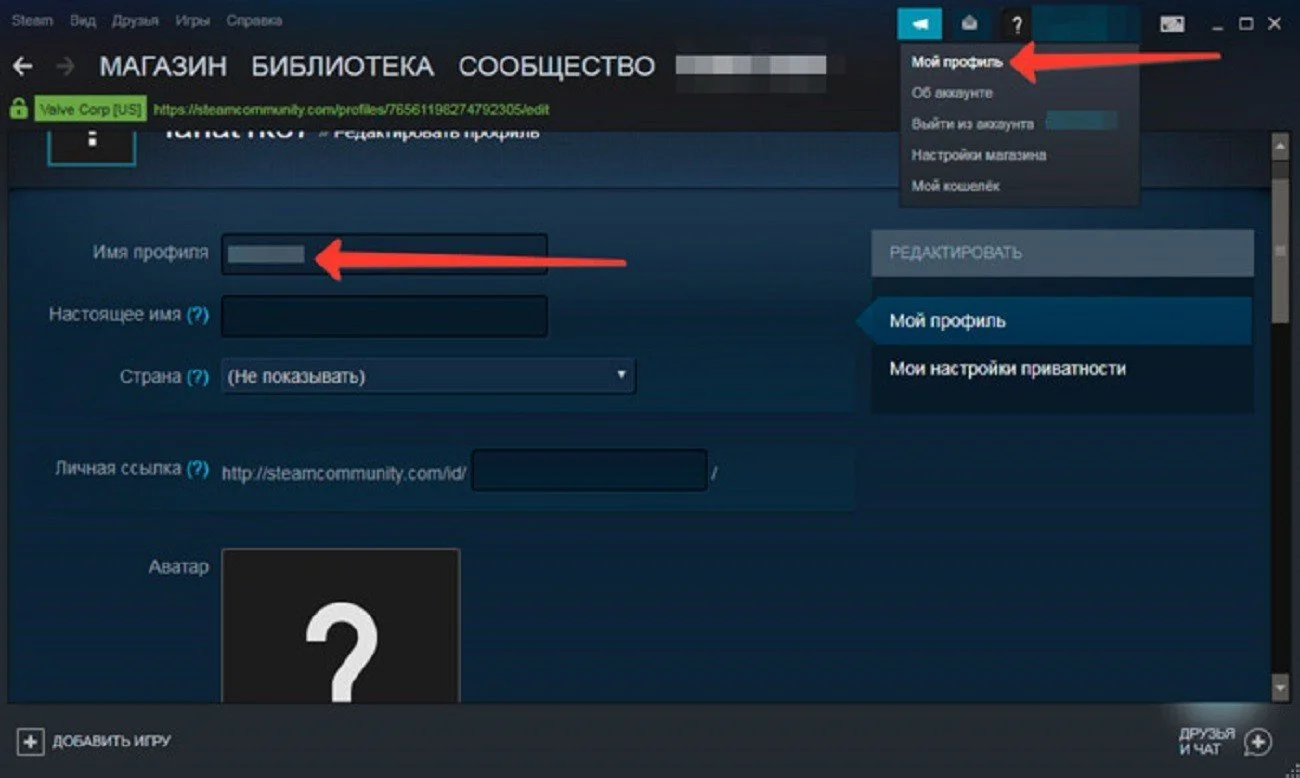Switch to Big Picture mode icon

click(1172, 24)
